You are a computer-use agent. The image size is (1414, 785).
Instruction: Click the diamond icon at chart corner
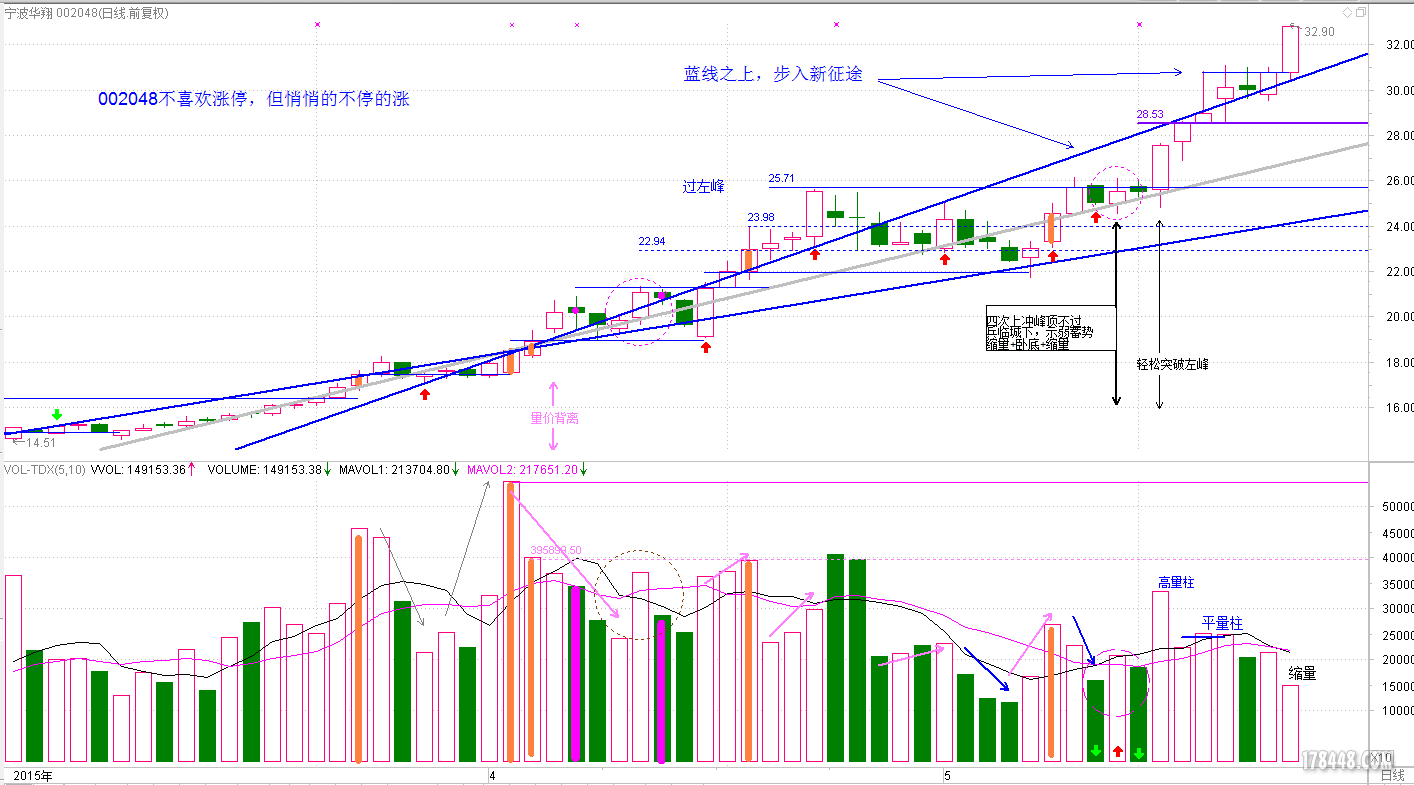tap(1347, 13)
